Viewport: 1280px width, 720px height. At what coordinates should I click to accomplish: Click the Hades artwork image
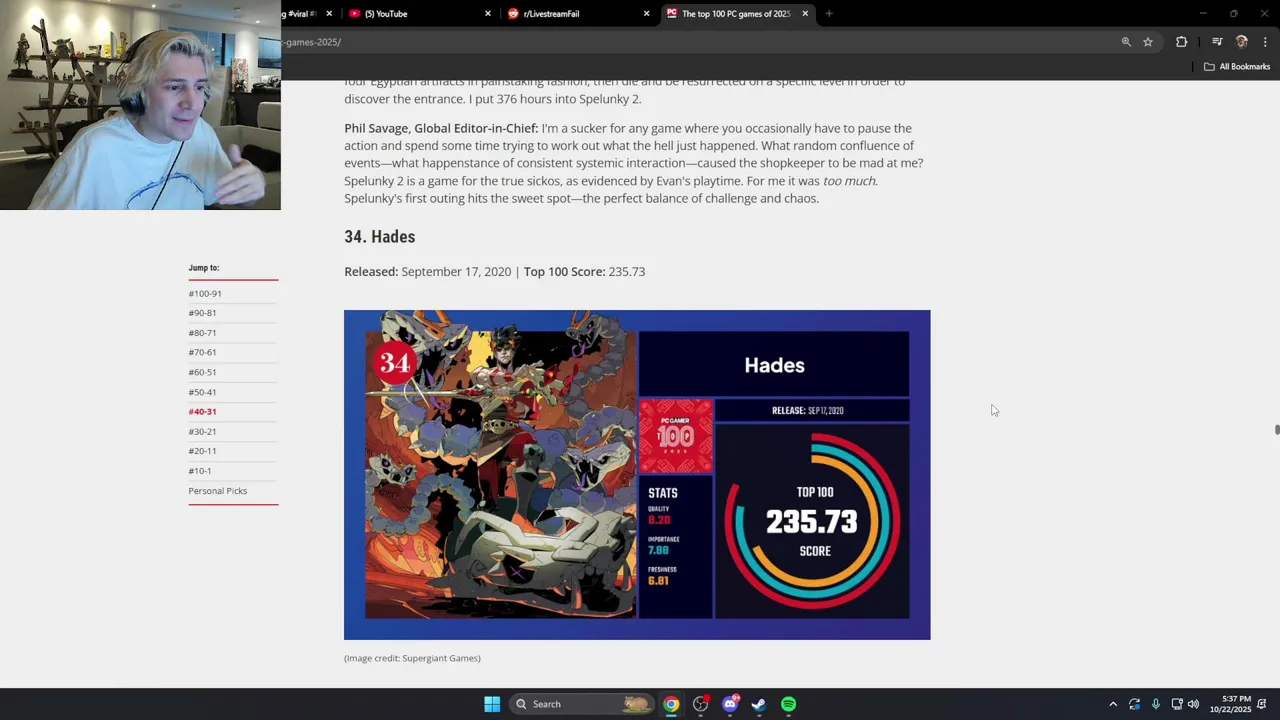point(500,475)
